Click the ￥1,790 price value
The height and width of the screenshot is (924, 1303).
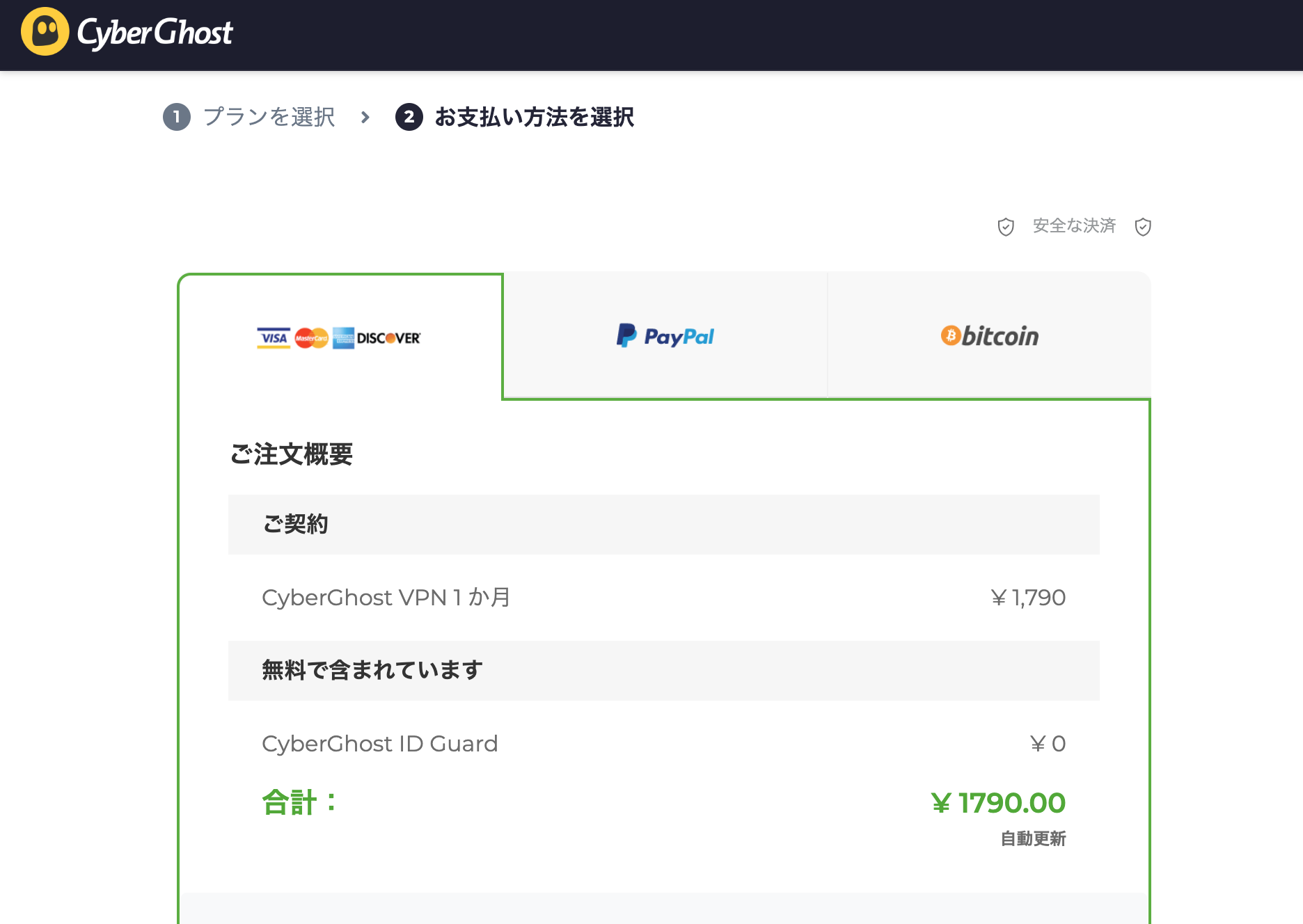coord(1028,598)
